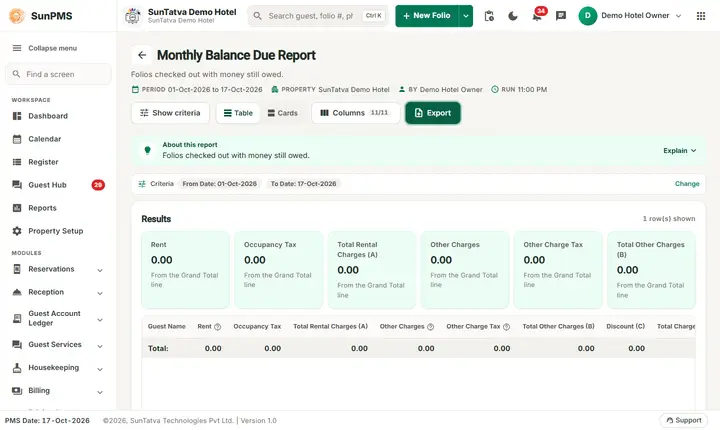Click the Guest Account Ledger icon
This screenshot has height=430, width=720.
tap(17, 318)
